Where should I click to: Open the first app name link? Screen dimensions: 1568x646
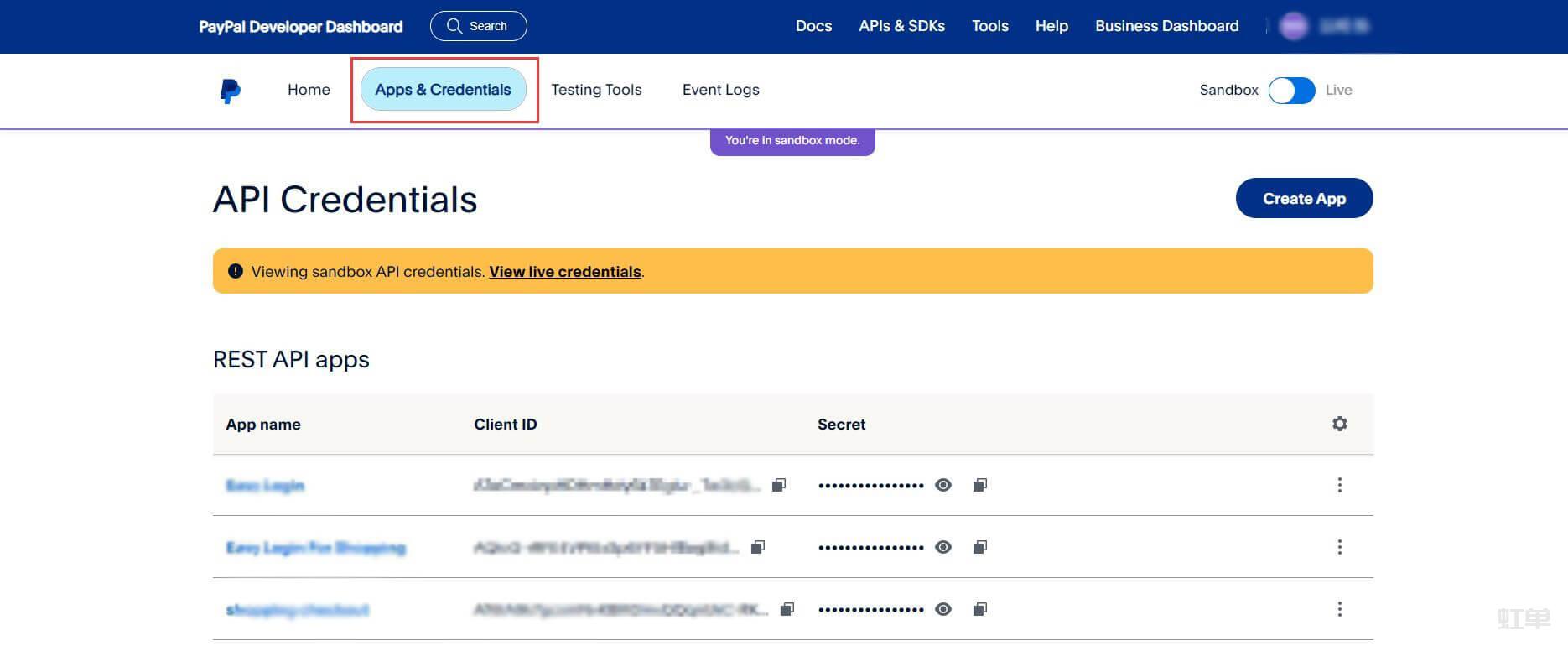pos(265,485)
